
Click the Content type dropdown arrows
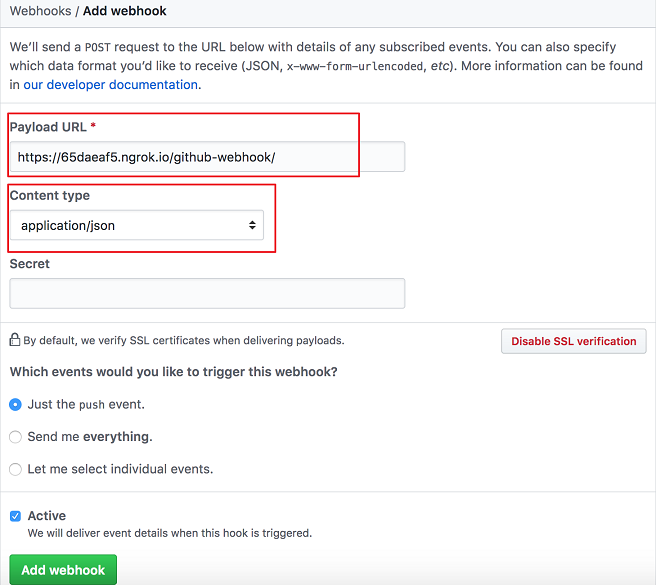point(252,225)
